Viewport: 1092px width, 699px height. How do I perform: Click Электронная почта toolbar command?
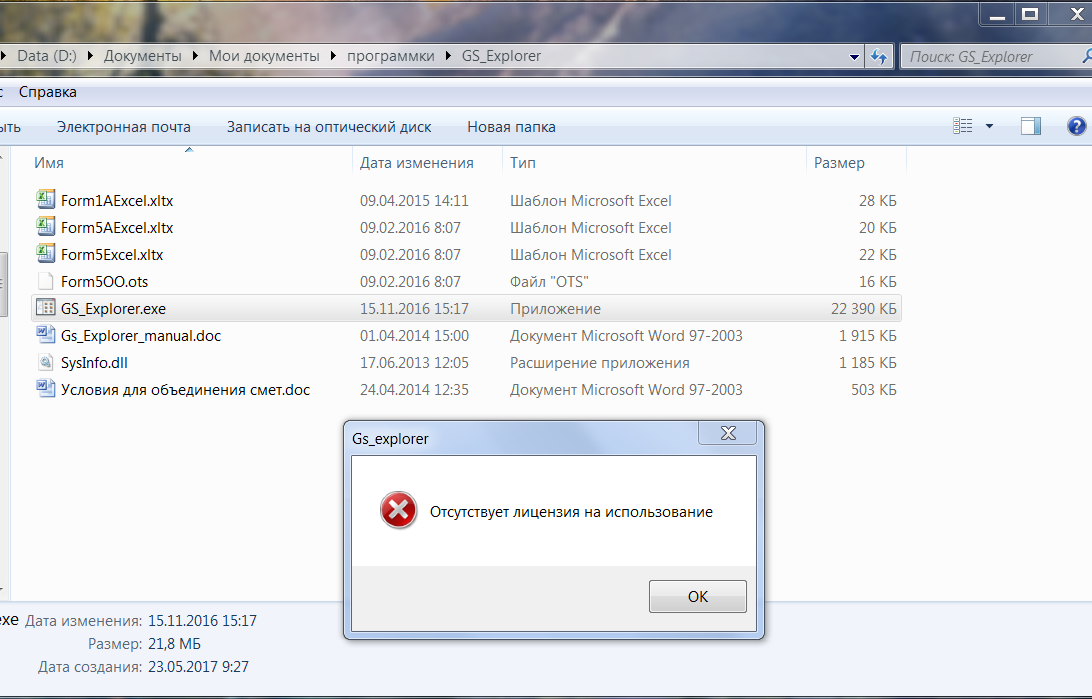tap(123, 127)
